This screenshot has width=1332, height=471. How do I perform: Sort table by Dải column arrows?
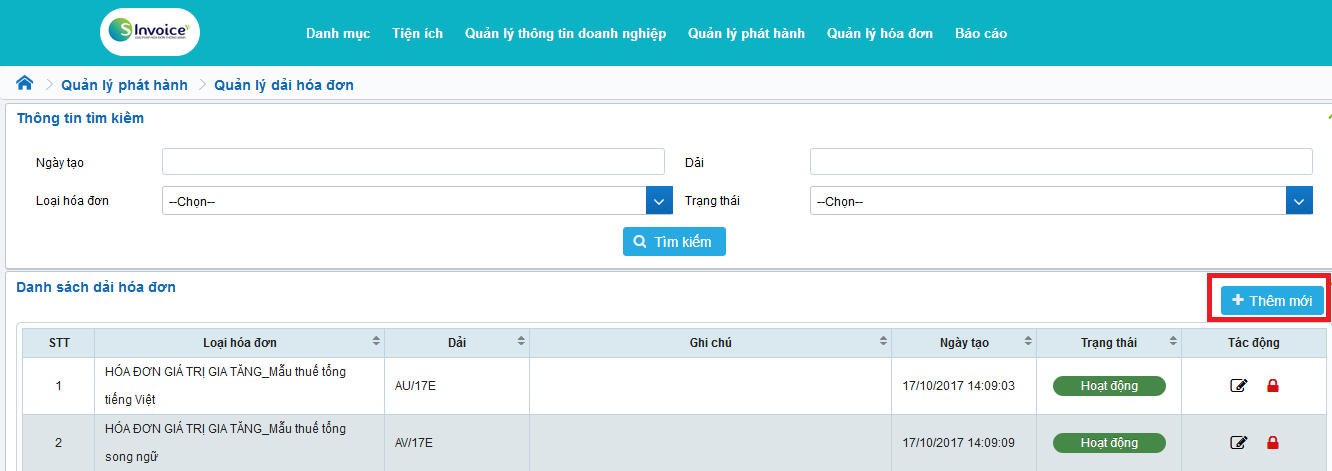click(x=521, y=342)
